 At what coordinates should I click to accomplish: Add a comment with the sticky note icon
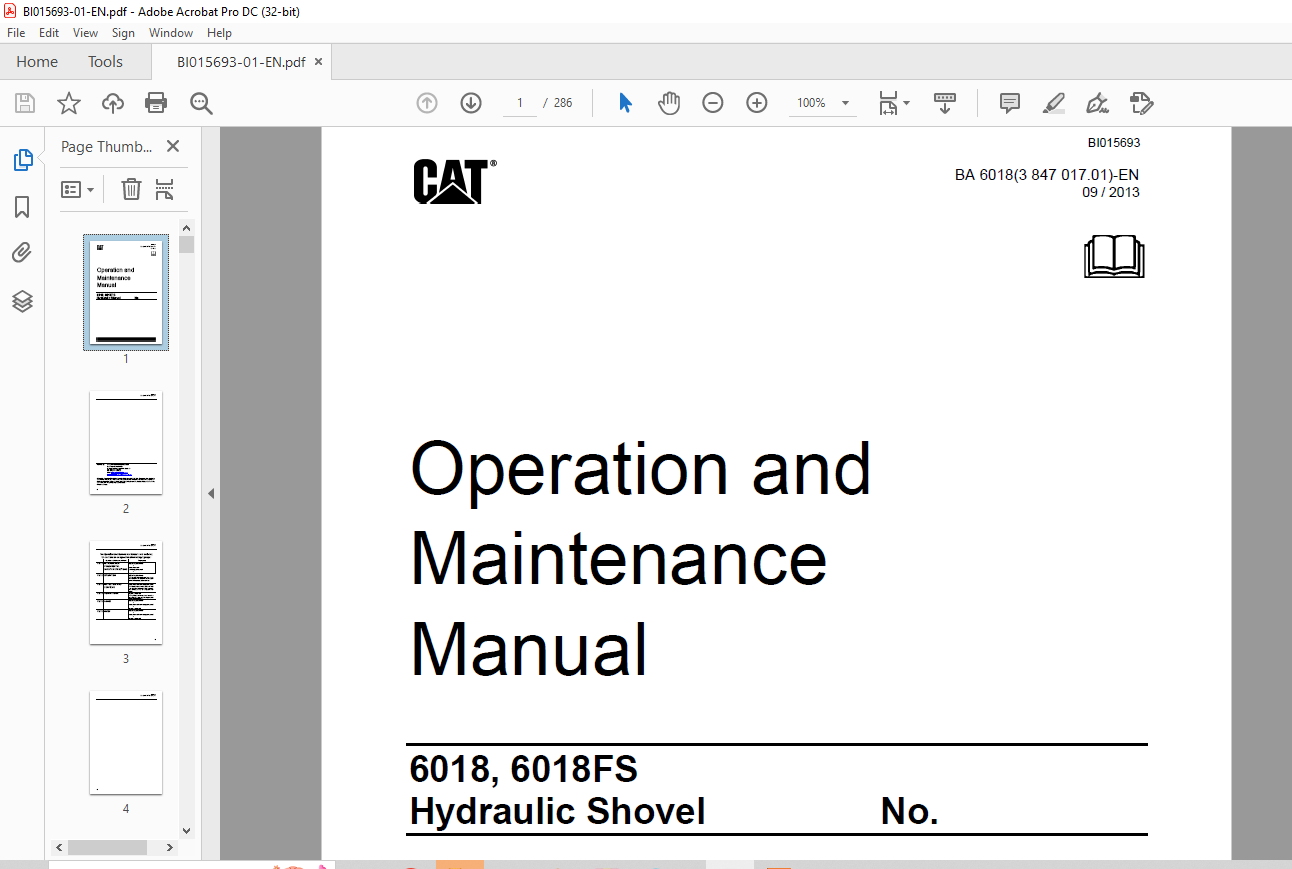pyautogui.click(x=1010, y=103)
